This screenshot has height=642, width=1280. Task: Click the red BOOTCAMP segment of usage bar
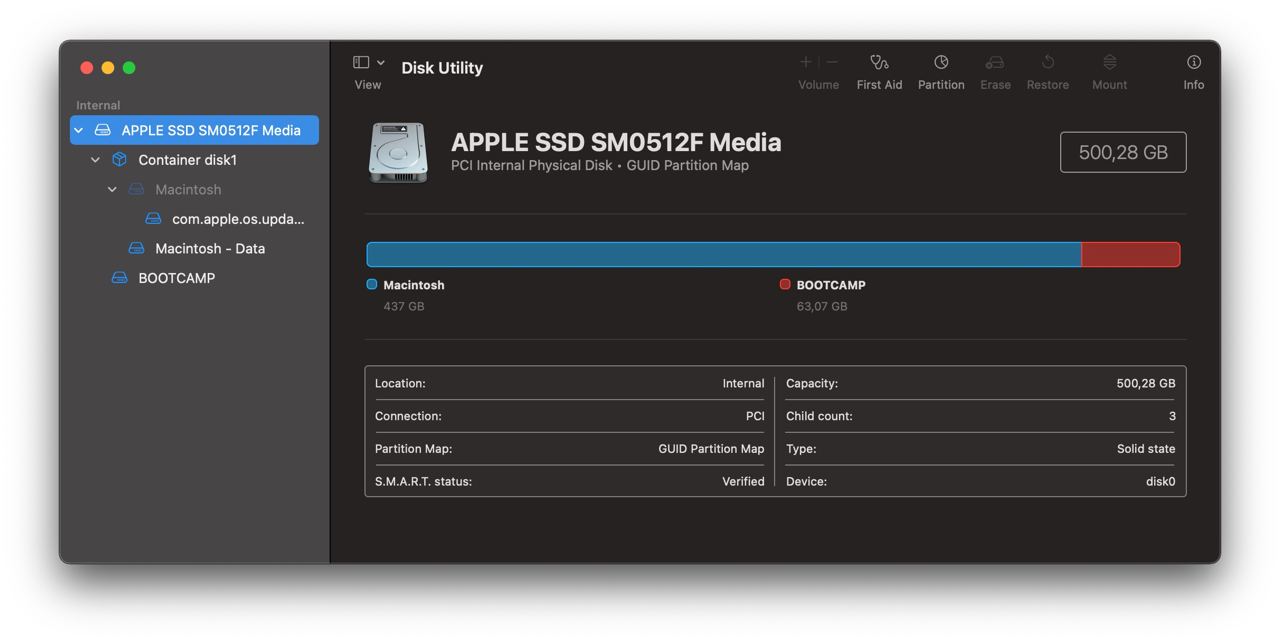coord(1131,254)
